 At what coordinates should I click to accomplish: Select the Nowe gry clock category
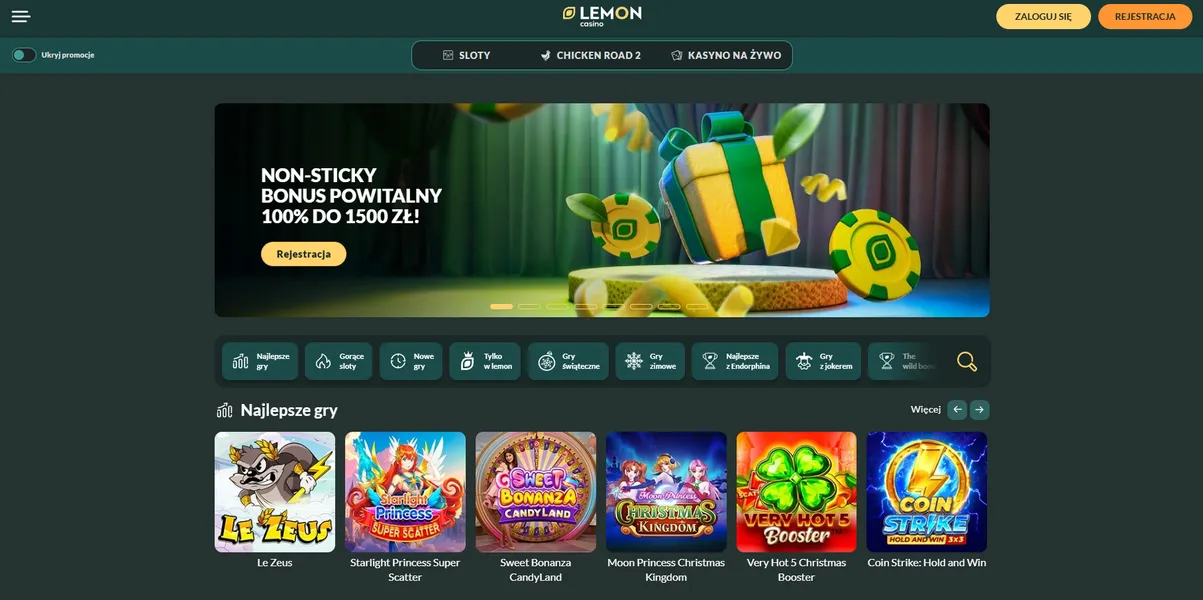click(411, 361)
